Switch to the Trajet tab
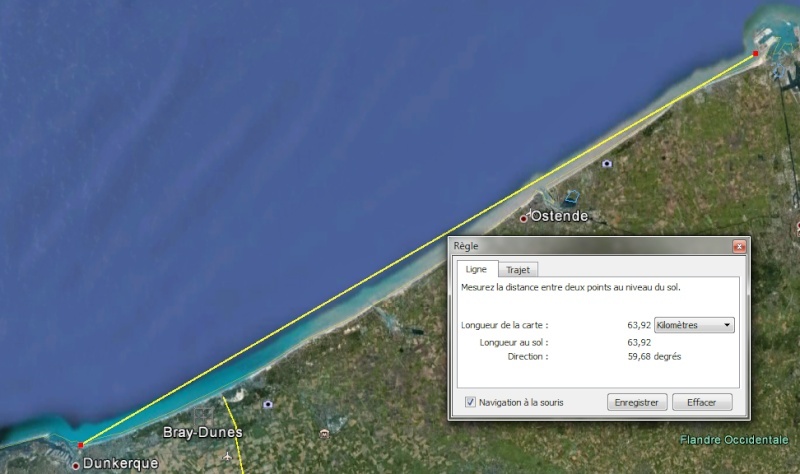The height and width of the screenshot is (474, 800). click(518, 270)
